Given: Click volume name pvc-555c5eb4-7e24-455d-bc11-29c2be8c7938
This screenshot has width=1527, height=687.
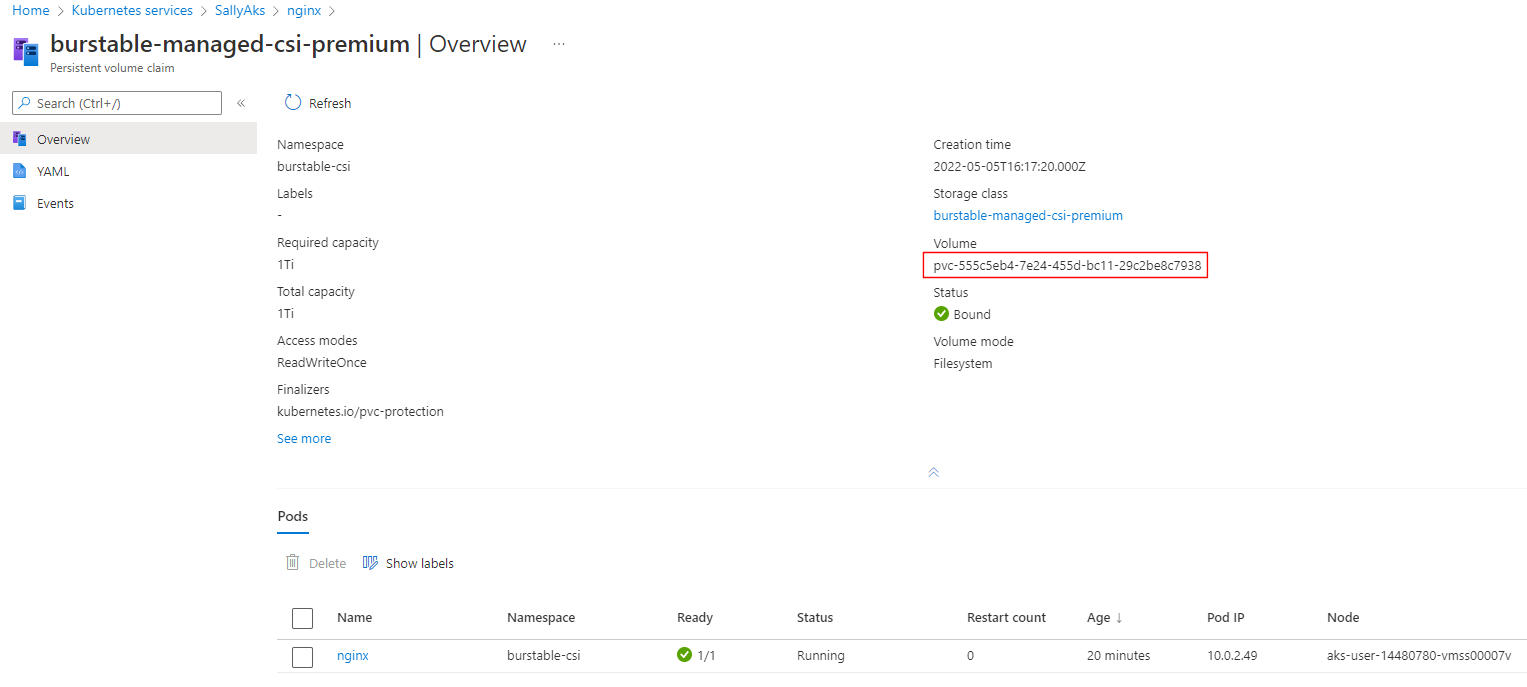Looking at the screenshot, I should (1067, 266).
